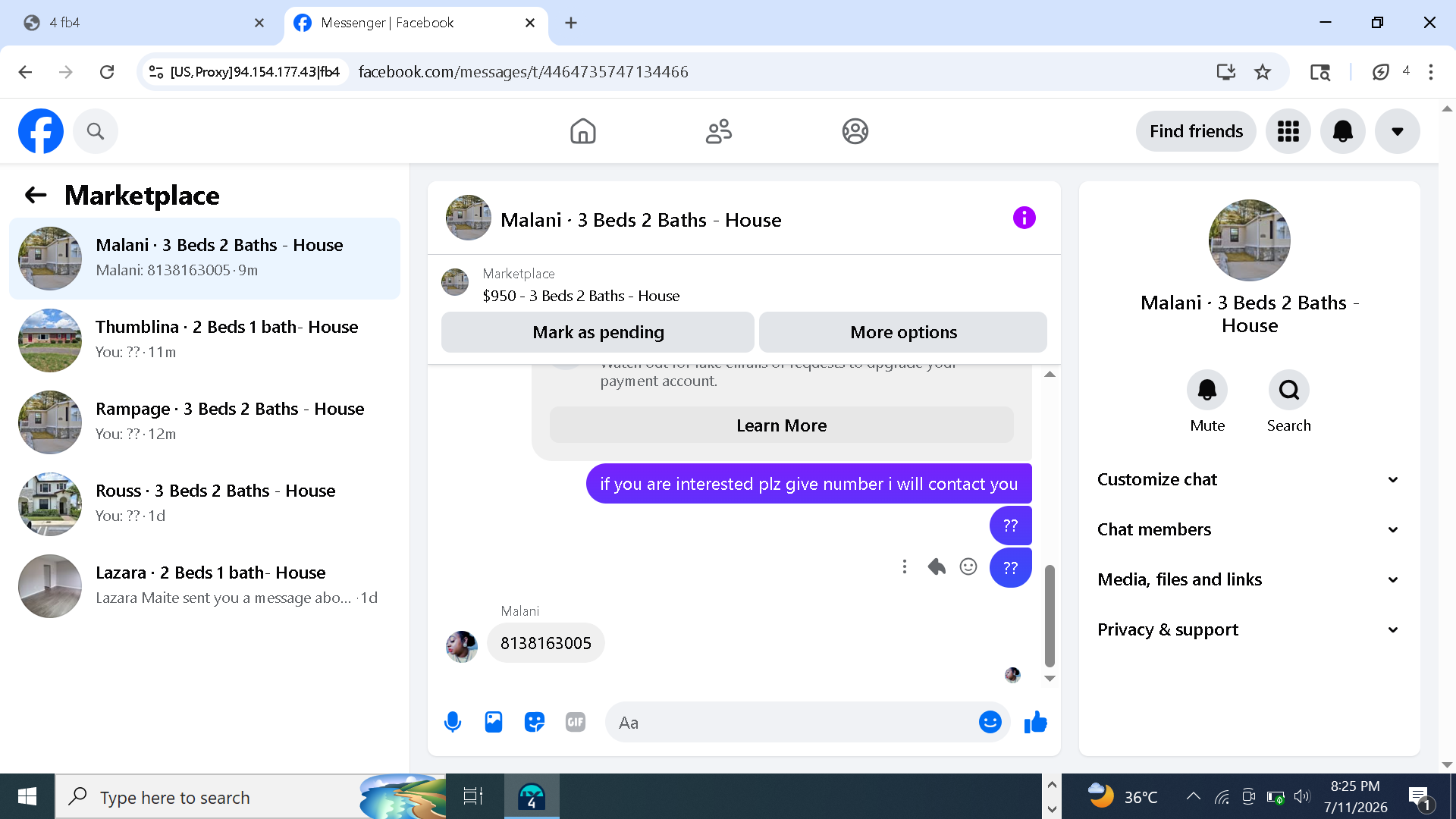Open the Windows Start menu
Image resolution: width=1456 pixels, height=819 pixels.
point(27,796)
